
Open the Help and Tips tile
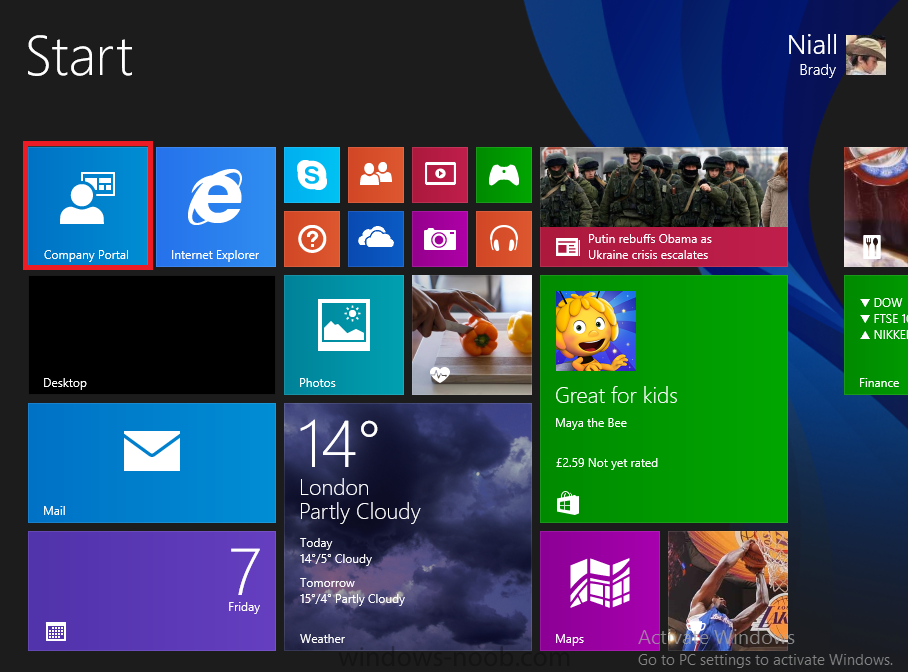[312, 239]
